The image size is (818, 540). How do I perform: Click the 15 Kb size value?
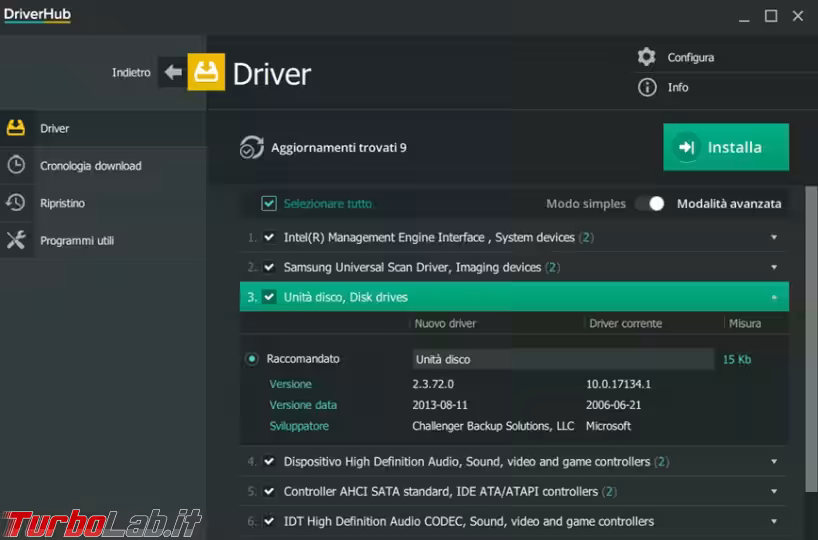737,359
